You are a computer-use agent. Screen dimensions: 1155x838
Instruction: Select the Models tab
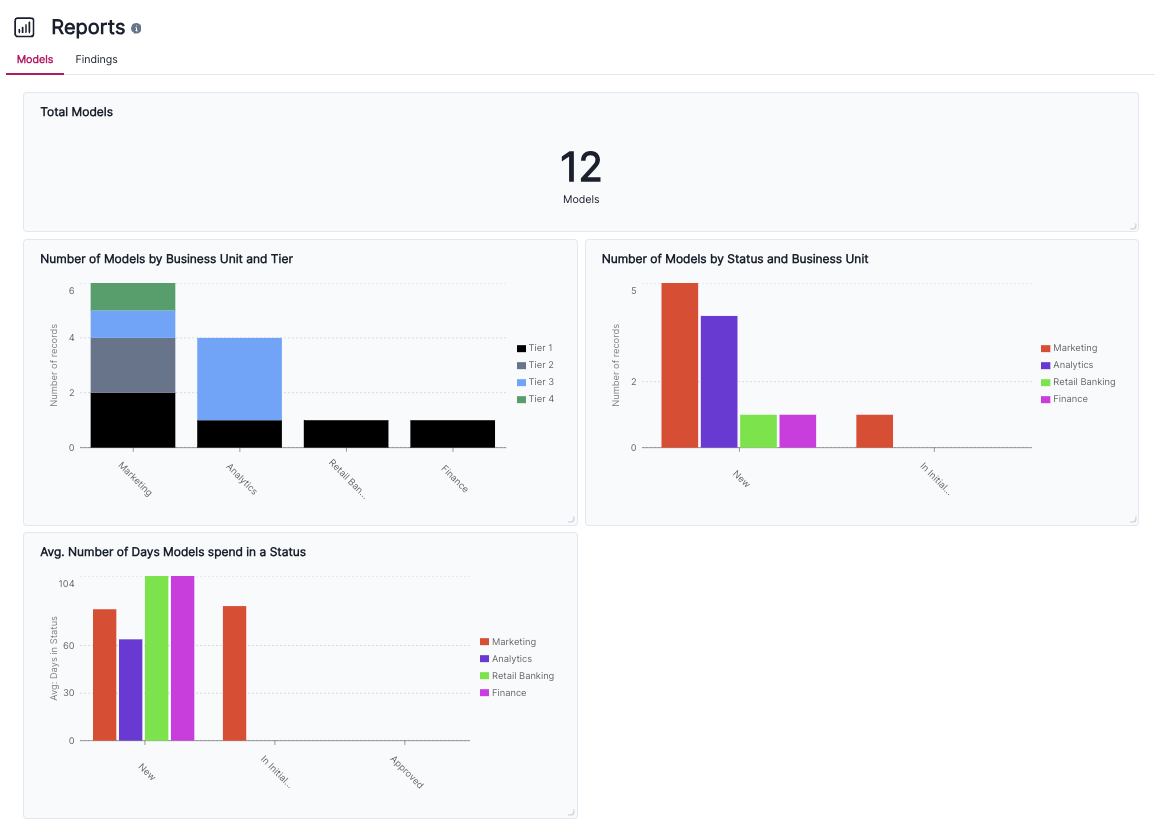point(34,59)
